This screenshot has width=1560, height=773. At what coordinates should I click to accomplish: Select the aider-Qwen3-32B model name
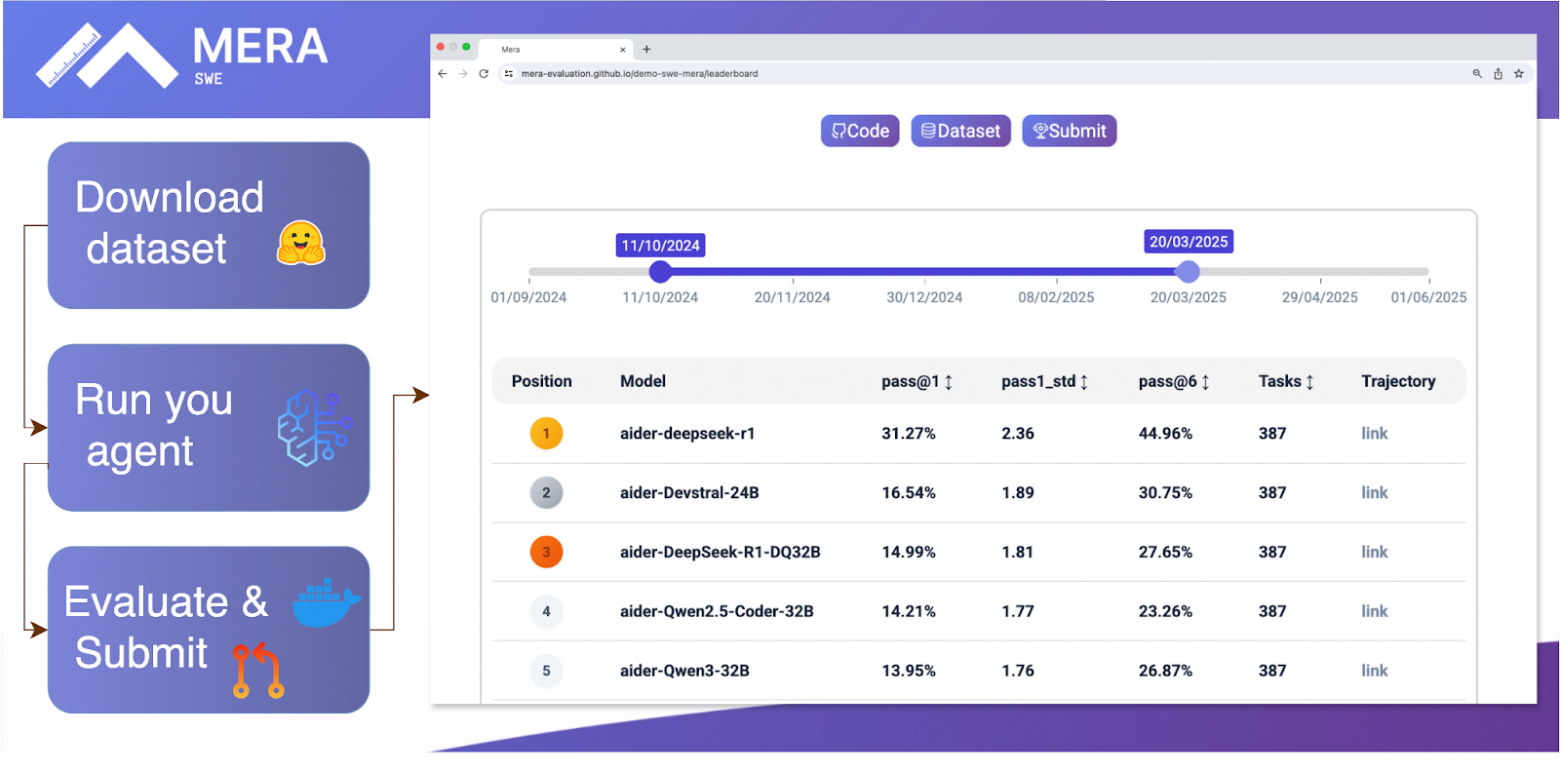[x=685, y=671]
